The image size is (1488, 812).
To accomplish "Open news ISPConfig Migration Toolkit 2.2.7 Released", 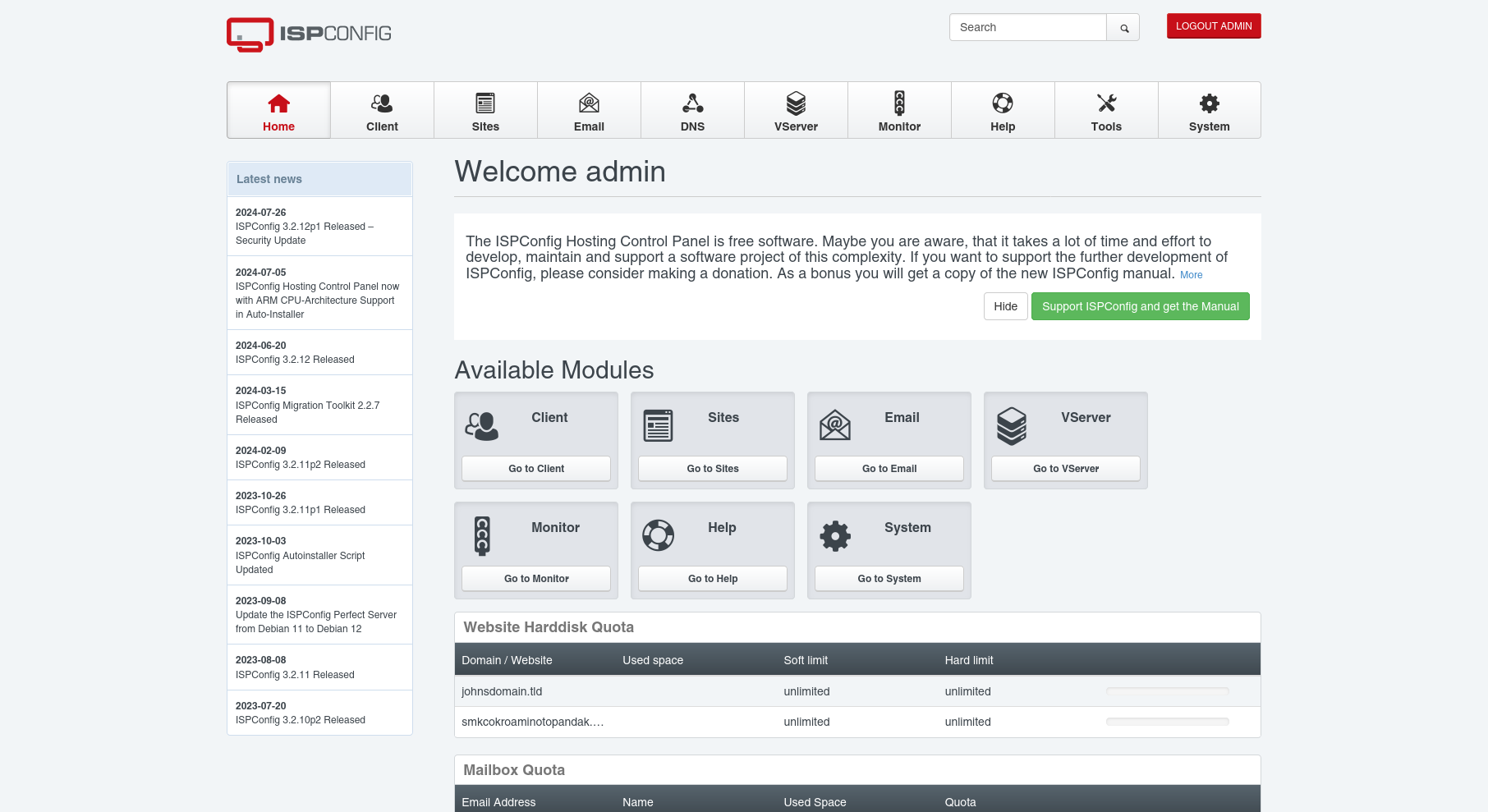I will tap(319, 405).
